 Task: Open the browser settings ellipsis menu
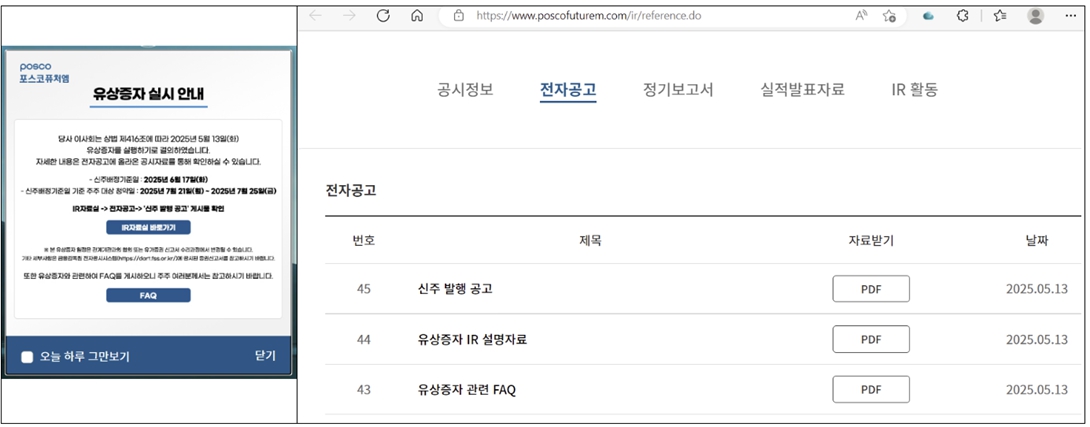pyautogui.click(x=1071, y=16)
